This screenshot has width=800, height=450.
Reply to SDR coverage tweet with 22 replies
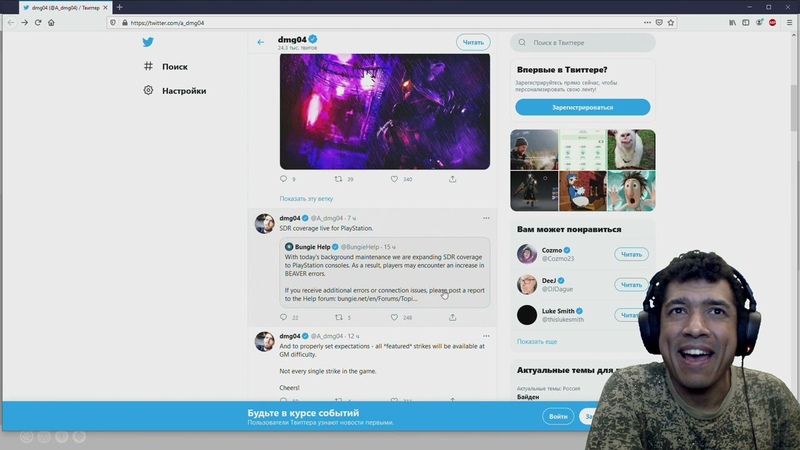[x=284, y=317]
